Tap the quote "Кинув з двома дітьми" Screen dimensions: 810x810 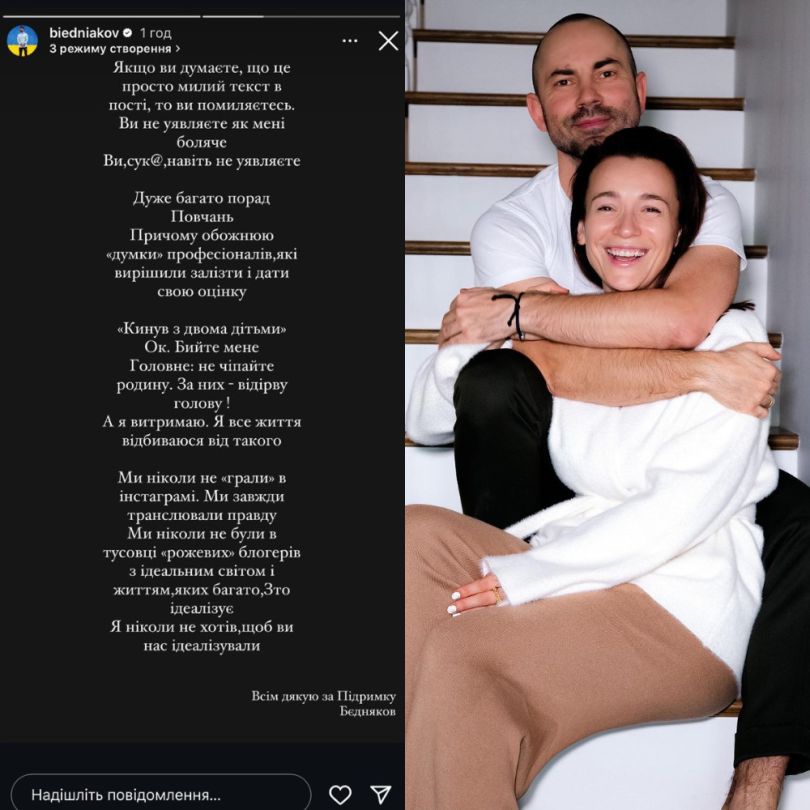(201, 329)
